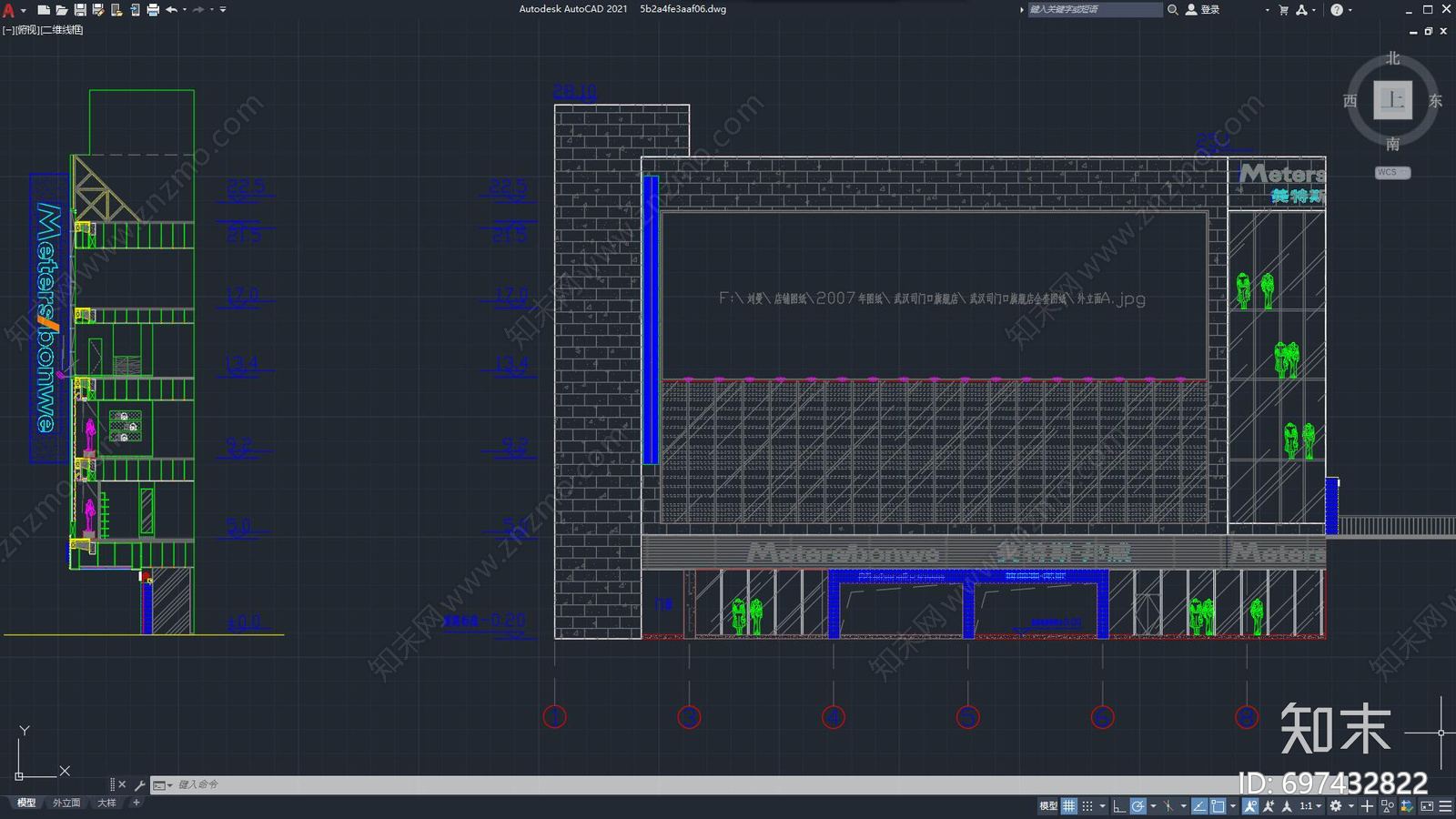Click the 模型 model space status button

pyautogui.click(x=1048, y=805)
